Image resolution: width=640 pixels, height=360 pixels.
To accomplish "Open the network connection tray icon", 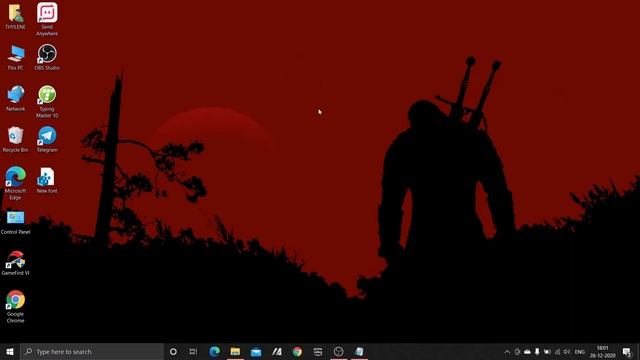I will 557,352.
